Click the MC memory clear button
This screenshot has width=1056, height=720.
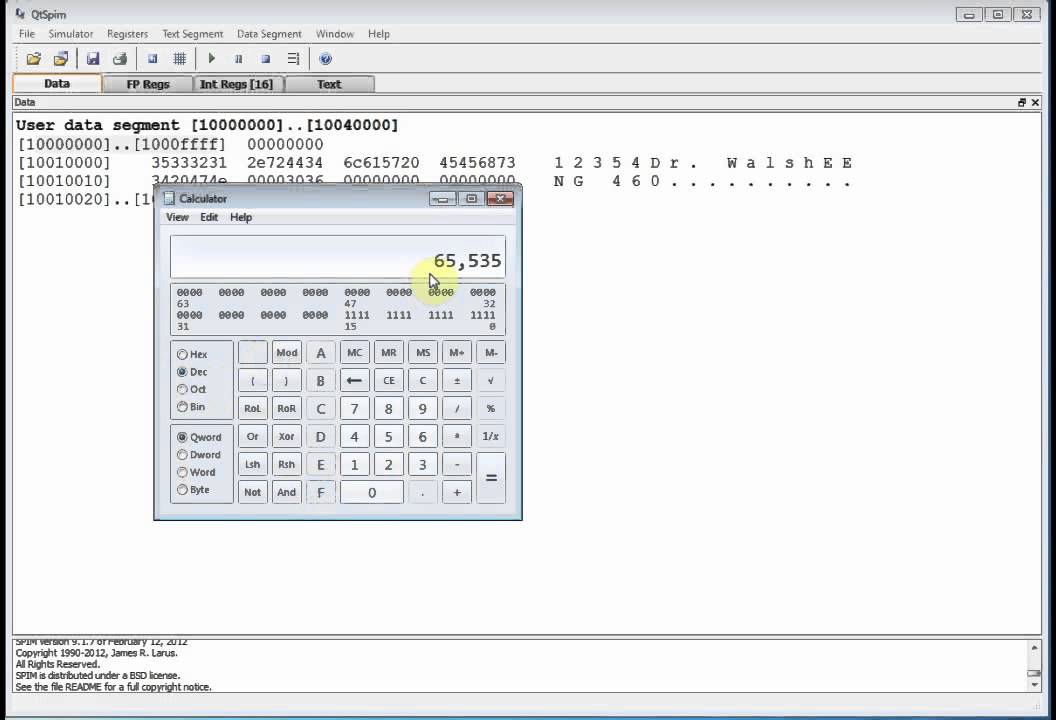tap(354, 352)
